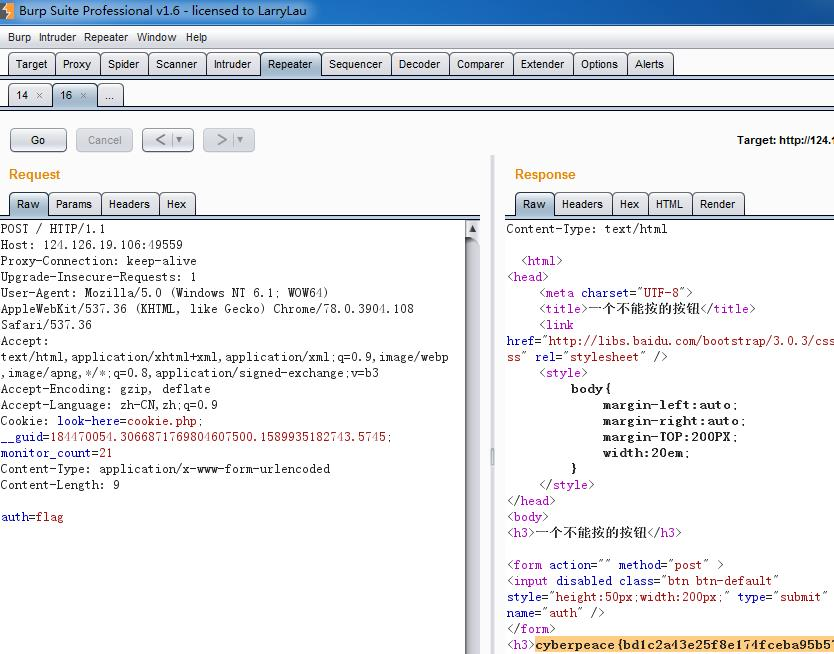Switch to the Scanner tab

tap(177, 64)
